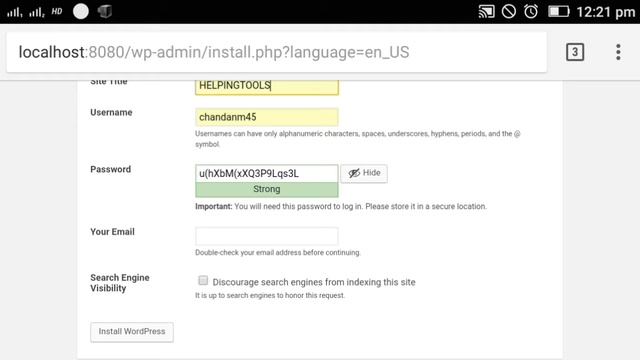Focus the Site Title field HELPINGTOOLS
The height and width of the screenshot is (360, 640).
click(x=267, y=86)
